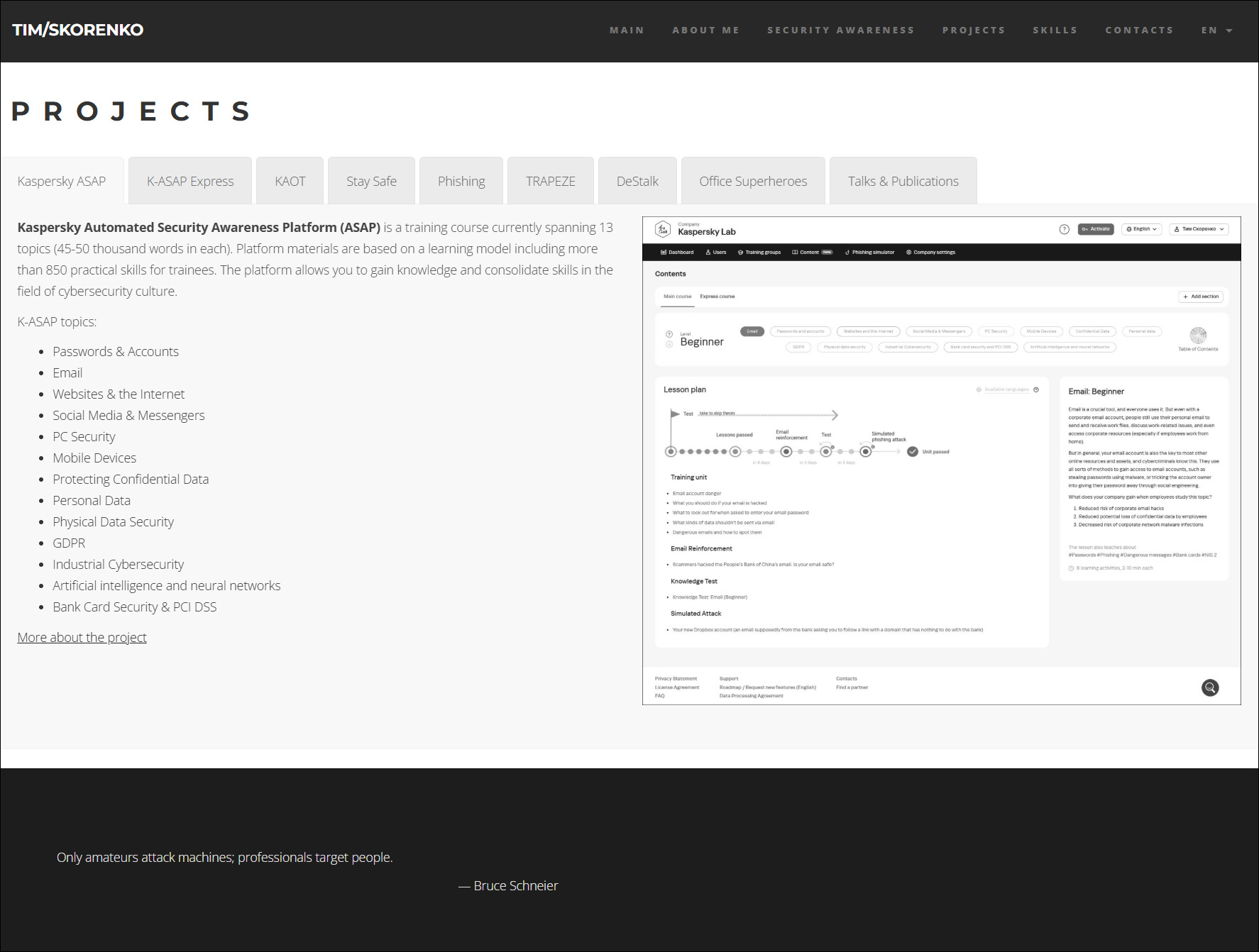Select the TRAPEZE tab

click(x=551, y=181)
